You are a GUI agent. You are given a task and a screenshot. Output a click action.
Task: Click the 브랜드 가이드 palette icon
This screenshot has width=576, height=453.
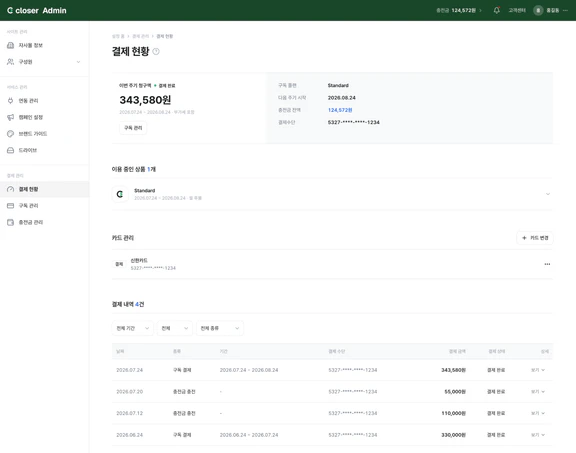(10, 134)
